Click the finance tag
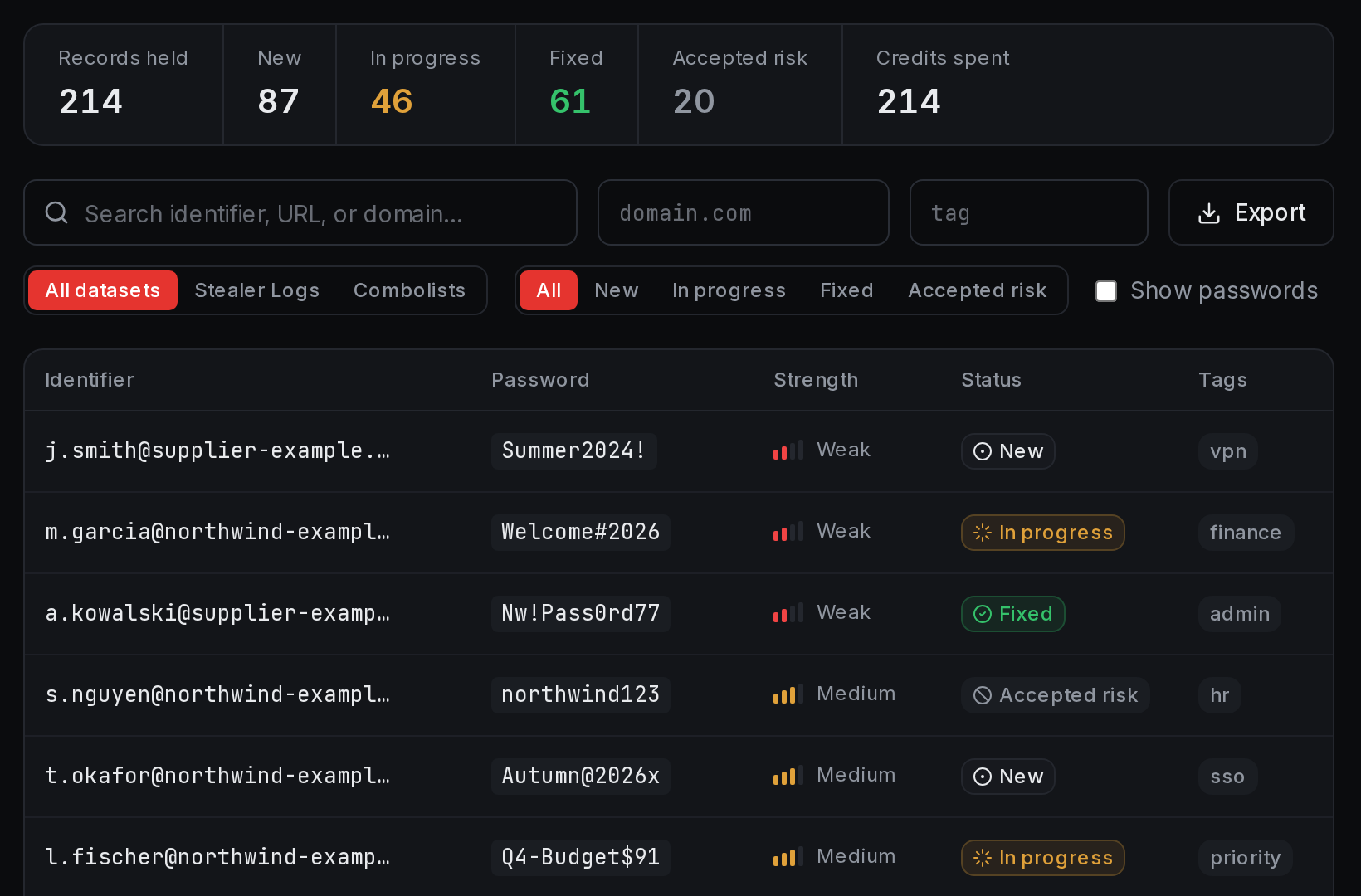This screenshot has width=1361, height=896. [1246, 533]
